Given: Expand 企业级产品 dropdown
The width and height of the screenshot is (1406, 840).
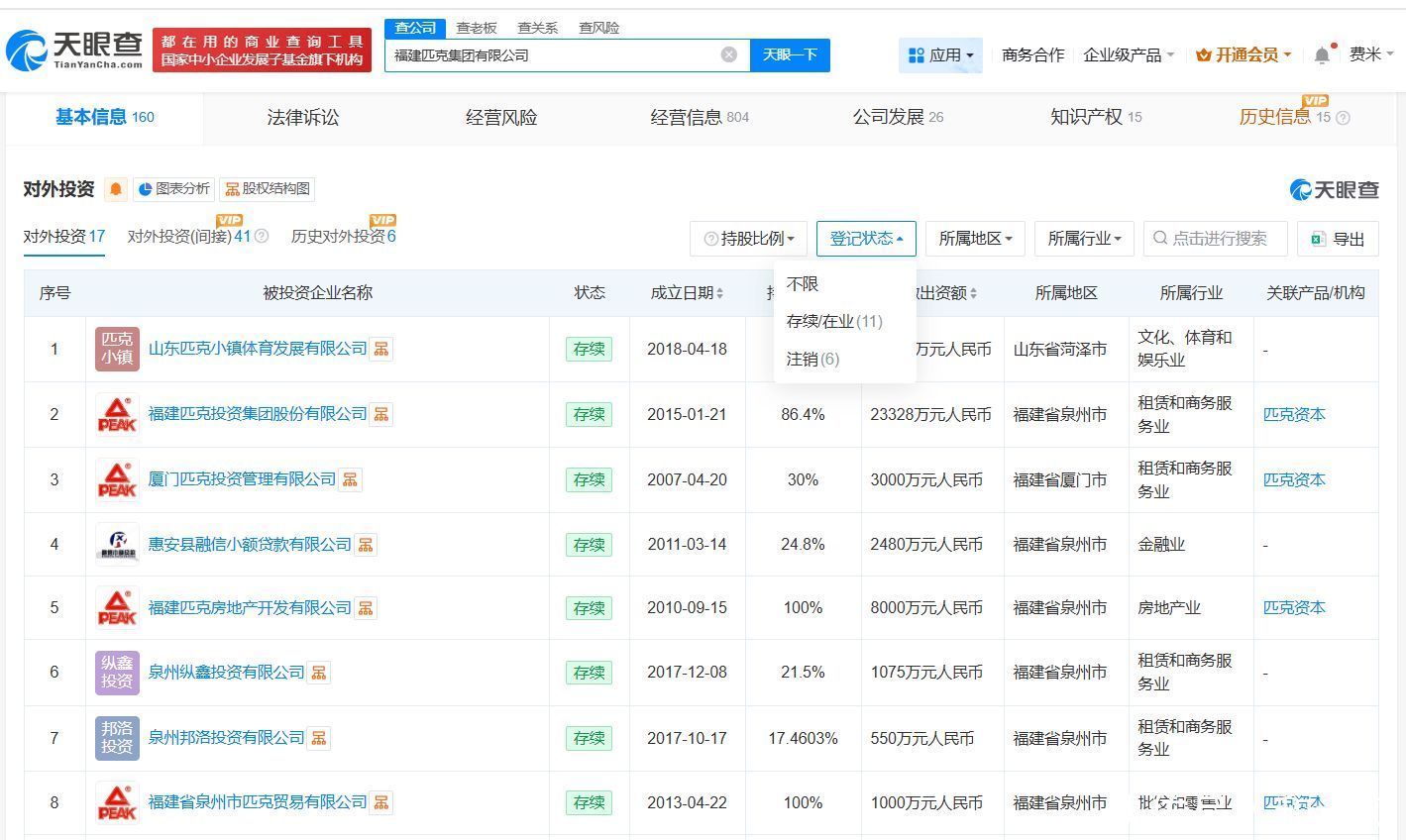Looking at the screenshot, I should (x=1129, y=55).
